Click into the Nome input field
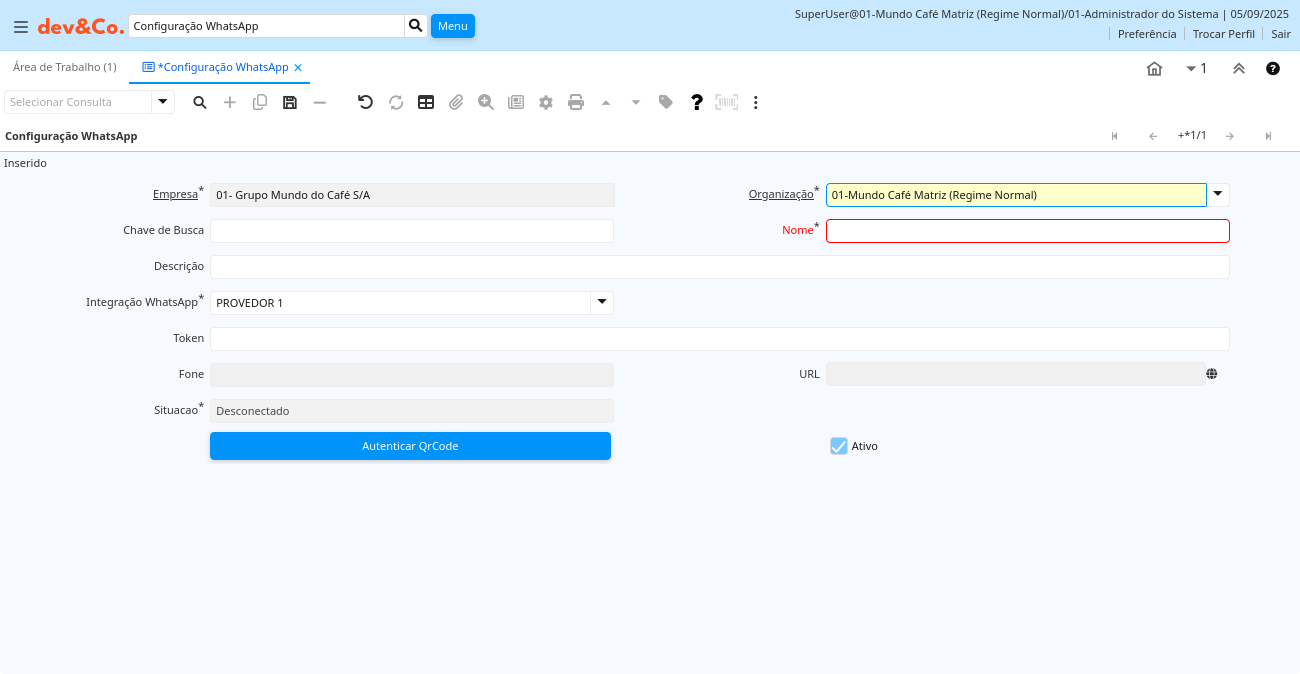This screenshot has height=674, width=1300. click(x=1027, y=231)
